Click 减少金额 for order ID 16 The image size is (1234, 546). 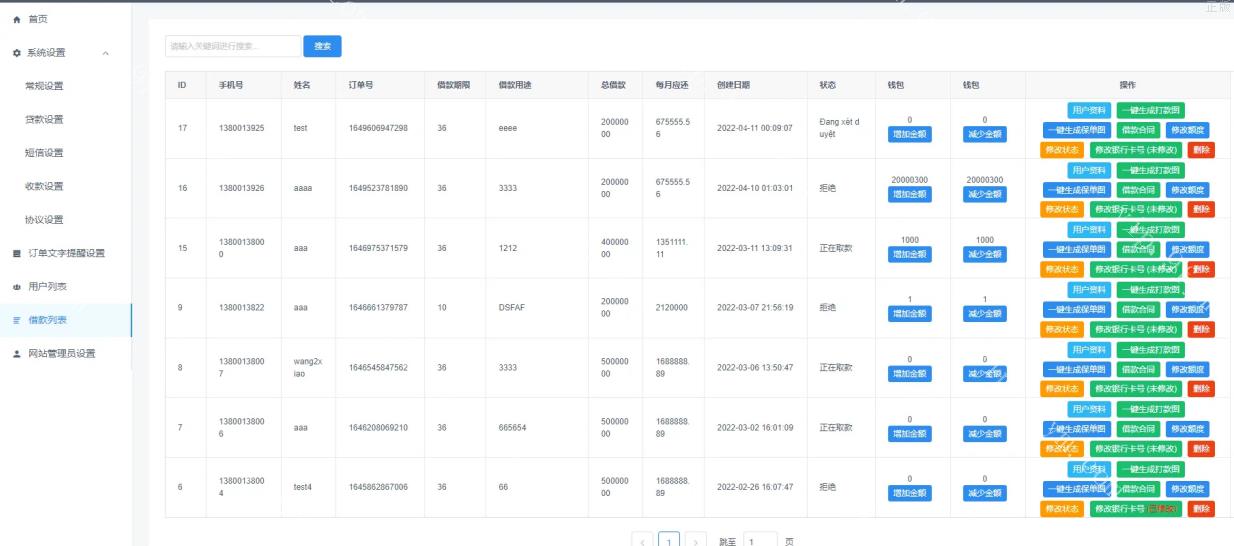[x=984, y=194]
